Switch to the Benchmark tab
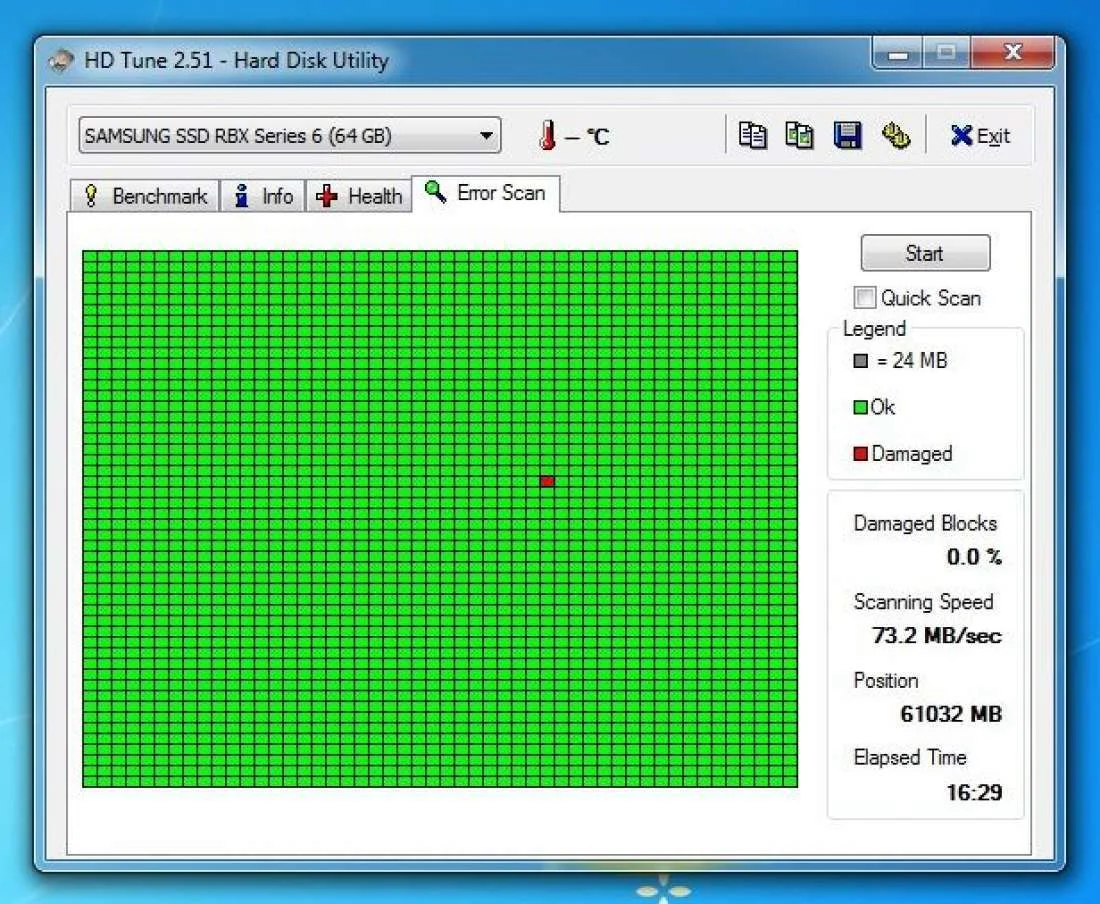 [145, 196]
